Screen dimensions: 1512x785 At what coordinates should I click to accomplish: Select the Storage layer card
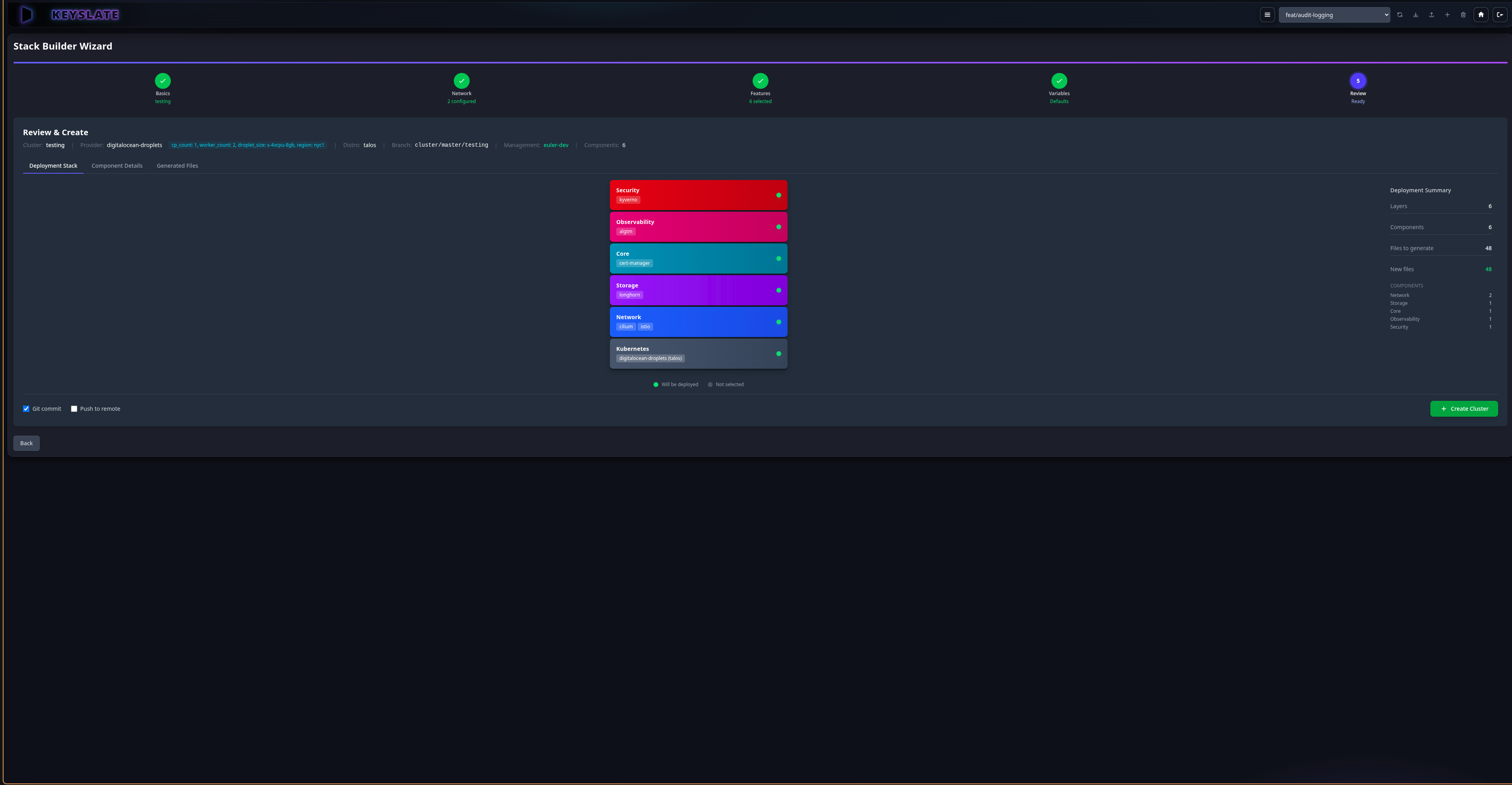(x=698, y=290)
